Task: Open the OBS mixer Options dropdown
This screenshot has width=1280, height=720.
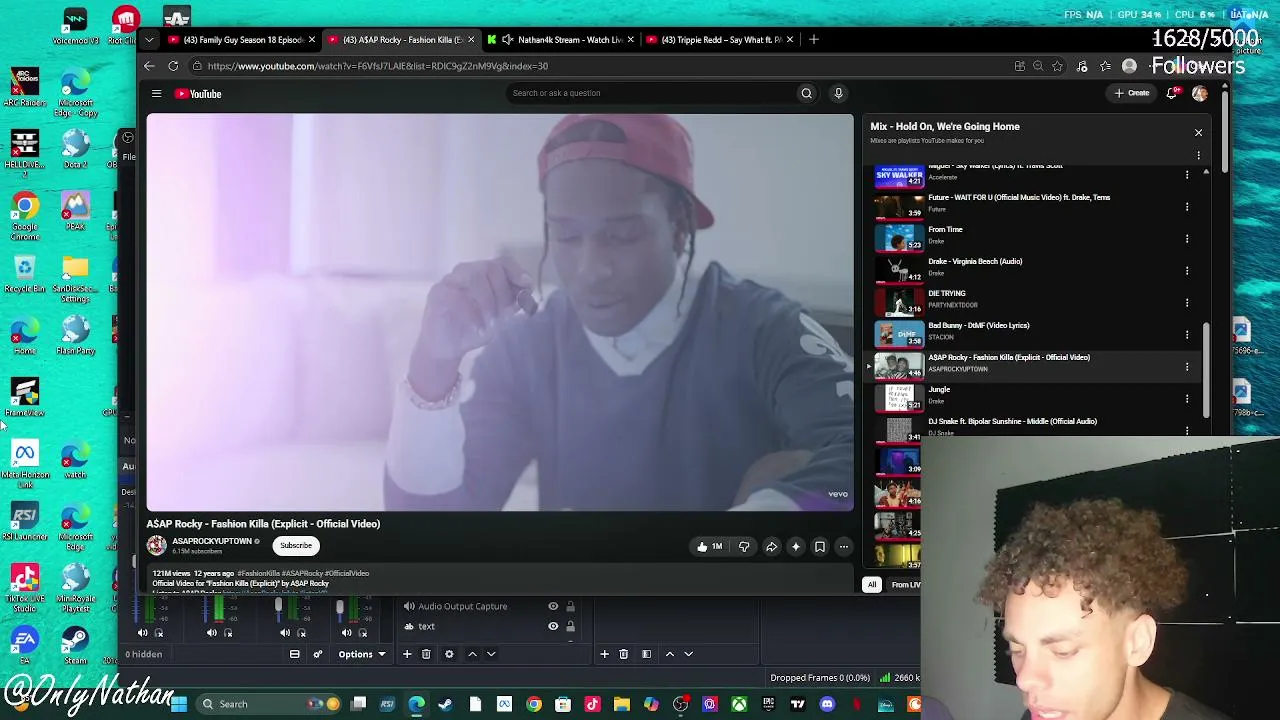Action: 361,654
